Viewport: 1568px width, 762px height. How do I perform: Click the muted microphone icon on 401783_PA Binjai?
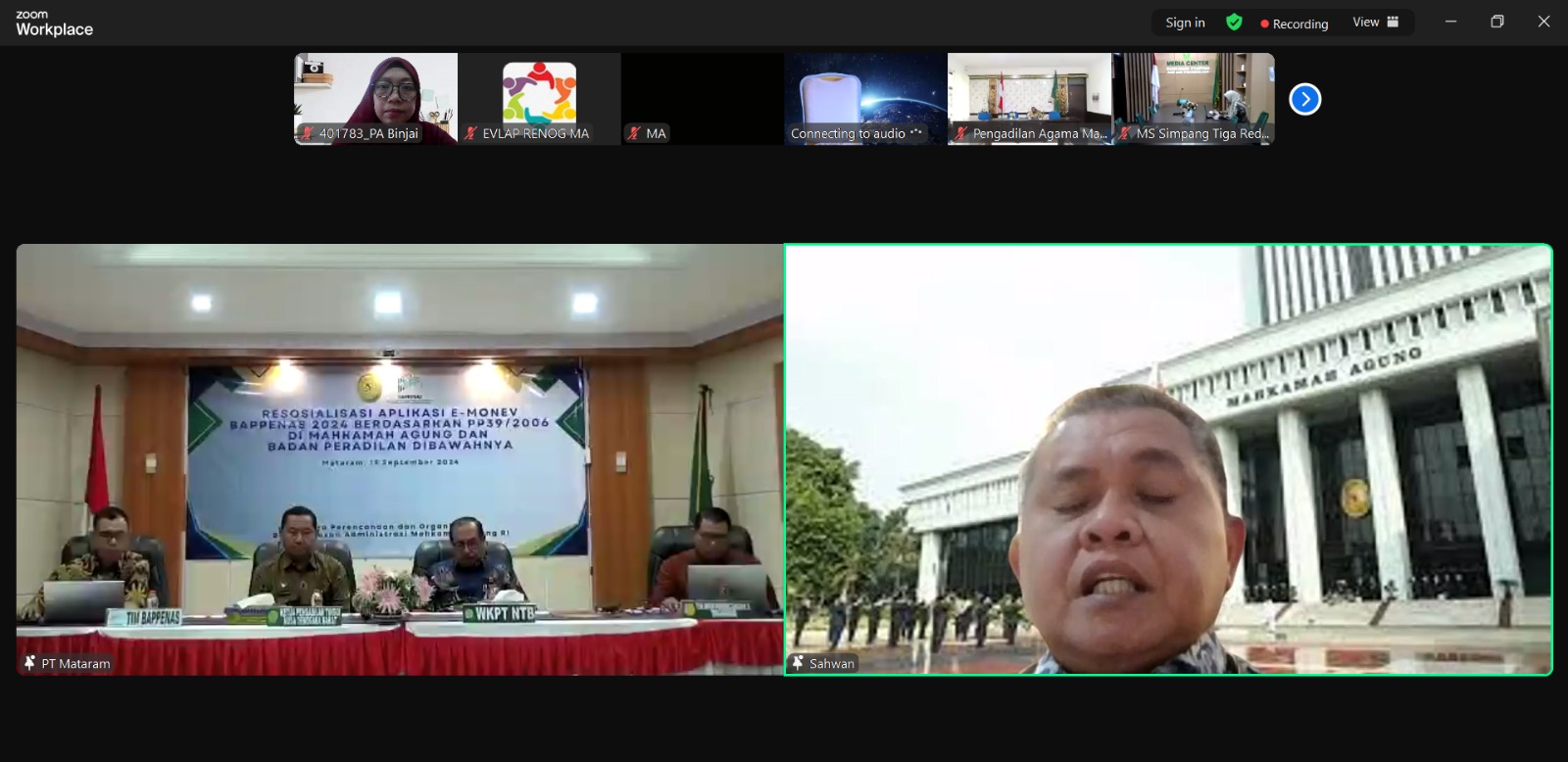tap(308, 133)
